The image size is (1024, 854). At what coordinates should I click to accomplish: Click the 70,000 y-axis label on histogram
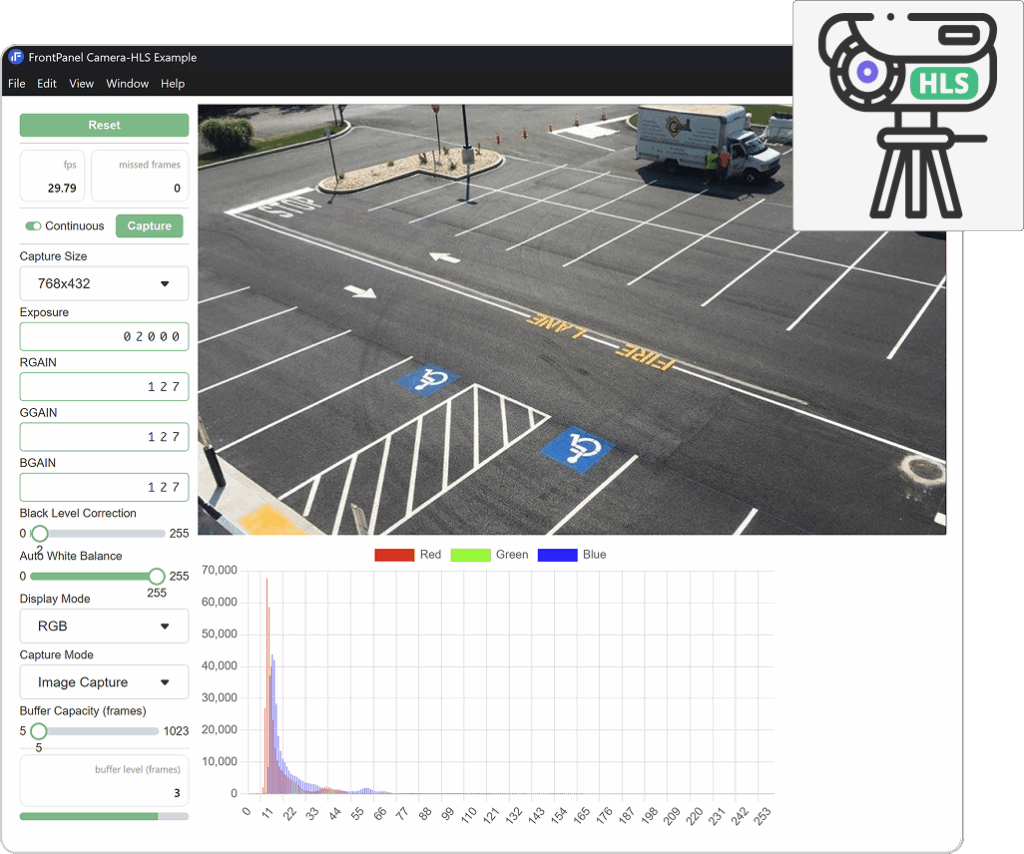[x=219, y=570]
